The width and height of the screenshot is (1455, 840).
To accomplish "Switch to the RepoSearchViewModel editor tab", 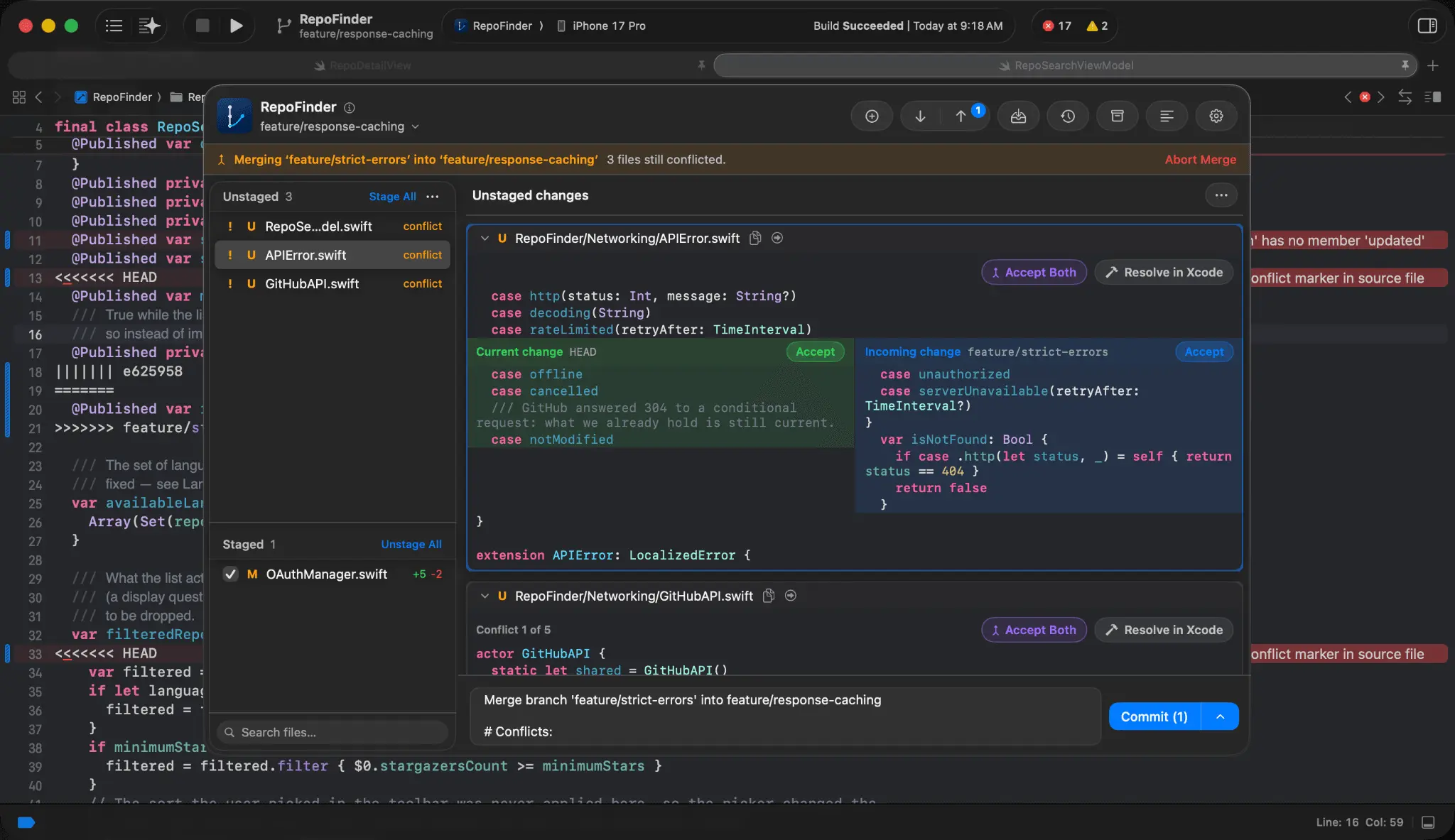I will pyautogui.click(x=1066, y=65).
